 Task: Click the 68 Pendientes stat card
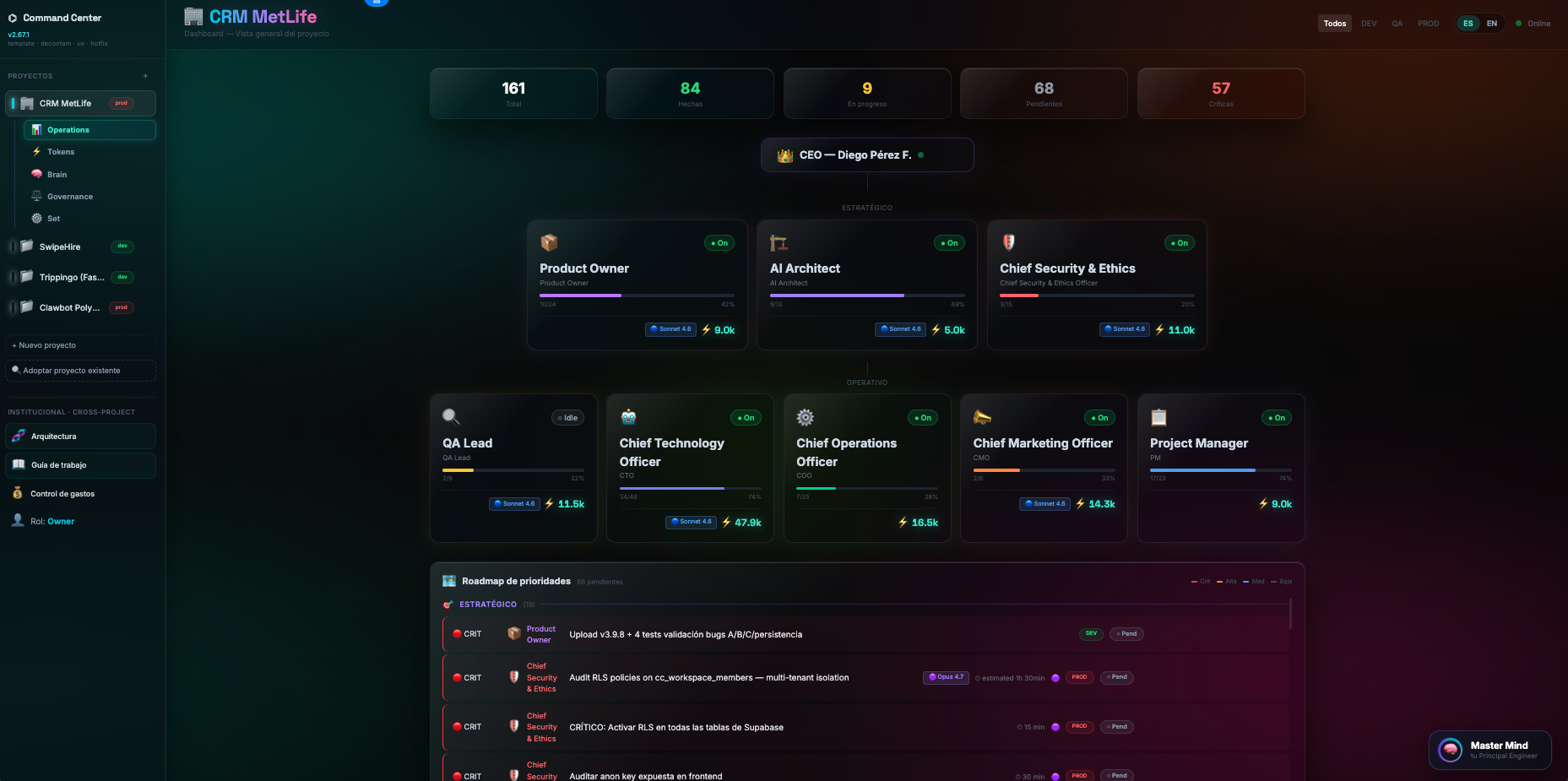click(x=1044, y=94)
